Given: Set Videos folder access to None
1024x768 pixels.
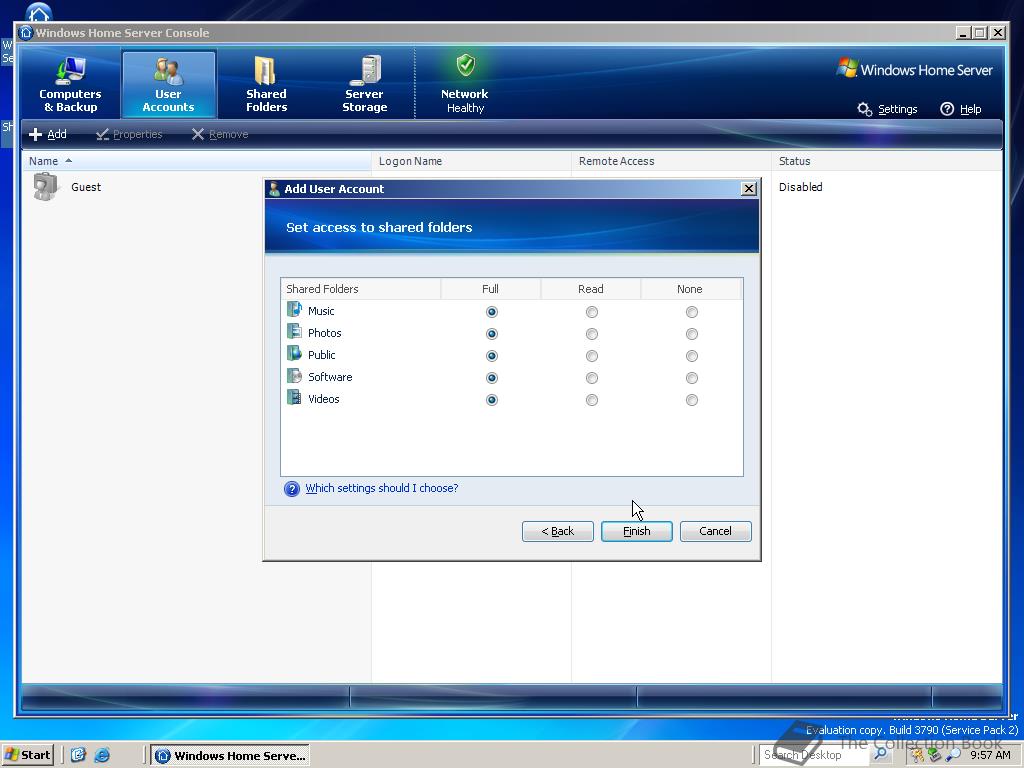Looking at the screenshot, I should (x=692, y=400).
